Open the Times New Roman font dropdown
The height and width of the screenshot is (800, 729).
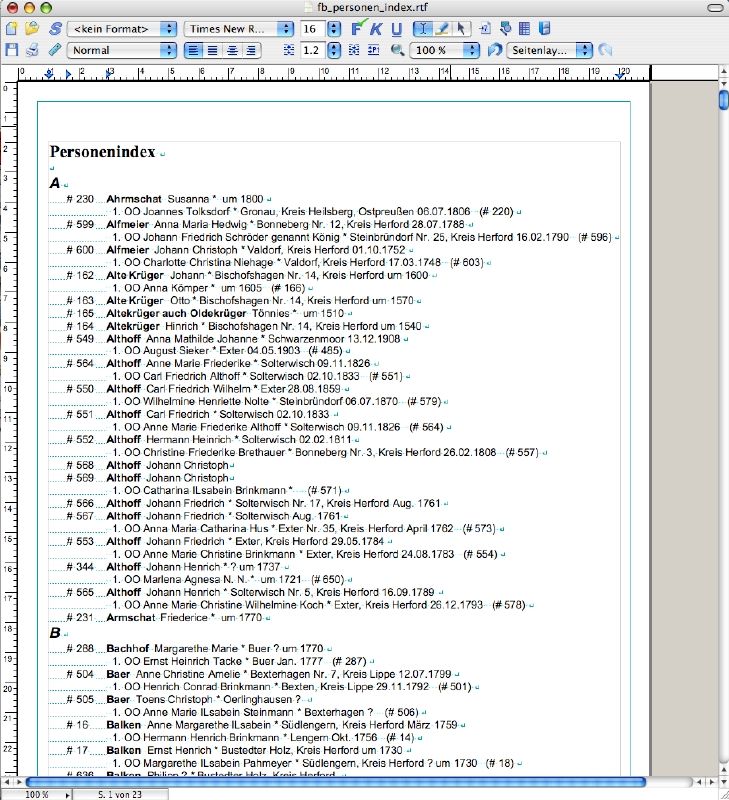pyautogui.click(x=236, y=28)
